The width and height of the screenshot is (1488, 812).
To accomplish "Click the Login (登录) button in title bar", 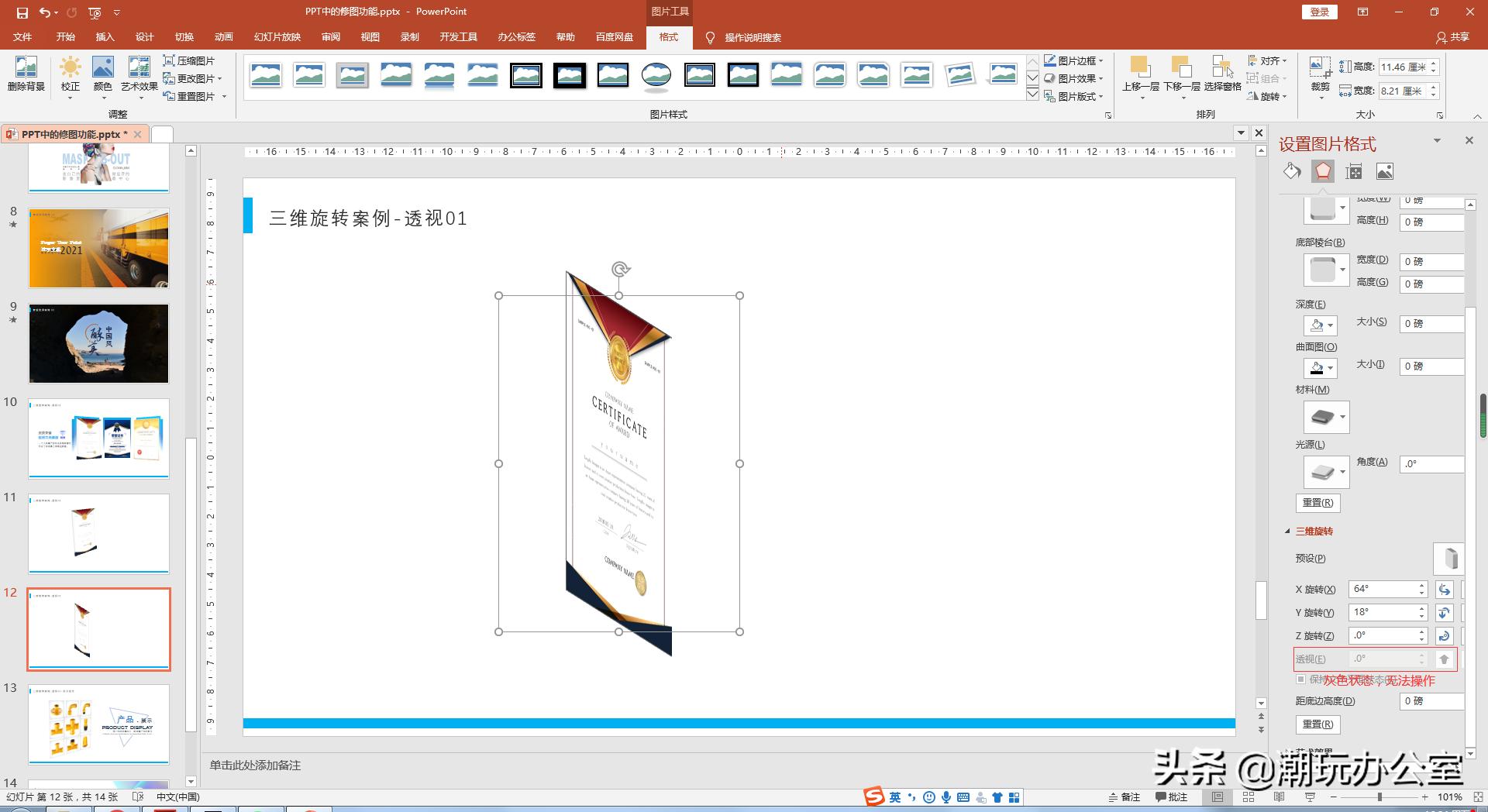I will (1319, 12).
